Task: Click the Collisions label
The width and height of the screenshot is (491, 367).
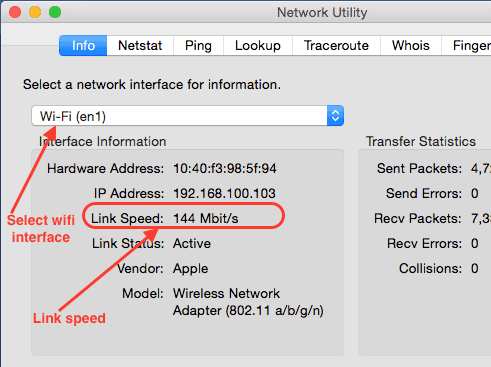Action: (x=430, y=268)
